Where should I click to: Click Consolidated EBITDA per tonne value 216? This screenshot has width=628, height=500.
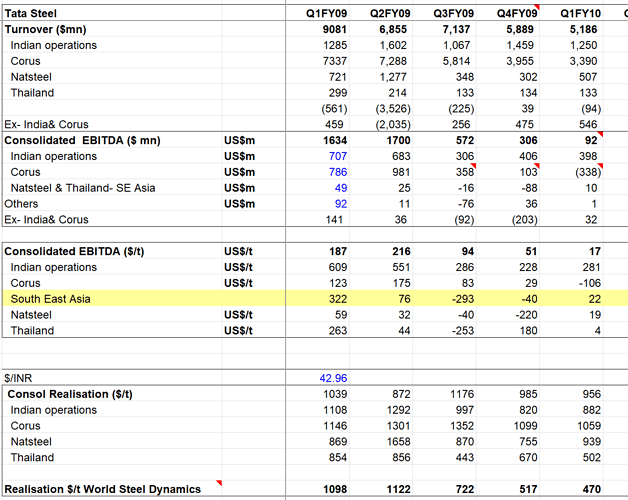(401, 251)
